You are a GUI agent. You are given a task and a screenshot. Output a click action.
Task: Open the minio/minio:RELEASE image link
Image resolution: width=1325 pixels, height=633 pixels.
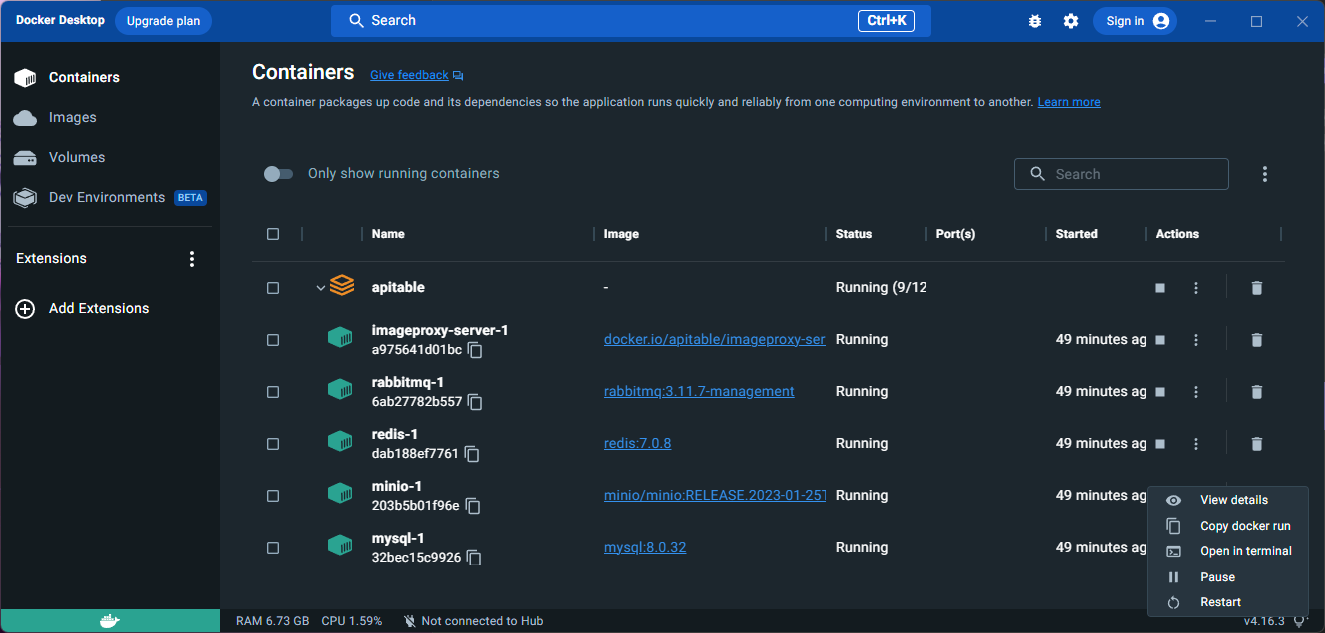point(715,496)
